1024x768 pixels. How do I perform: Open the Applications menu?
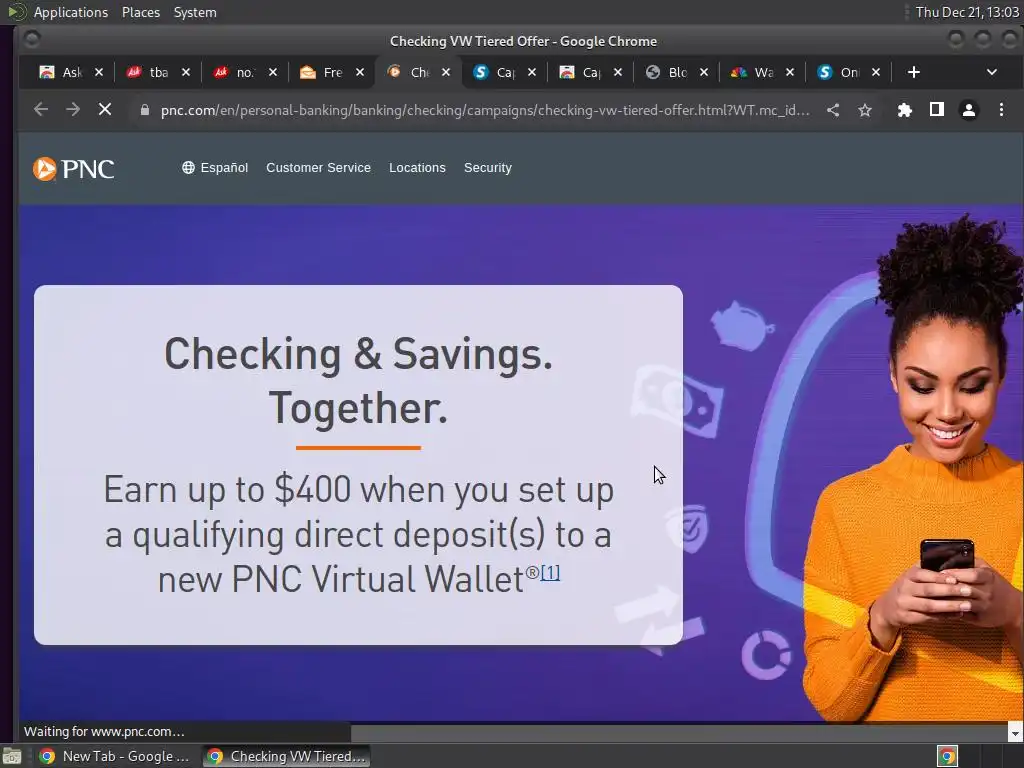click(71, 12)
